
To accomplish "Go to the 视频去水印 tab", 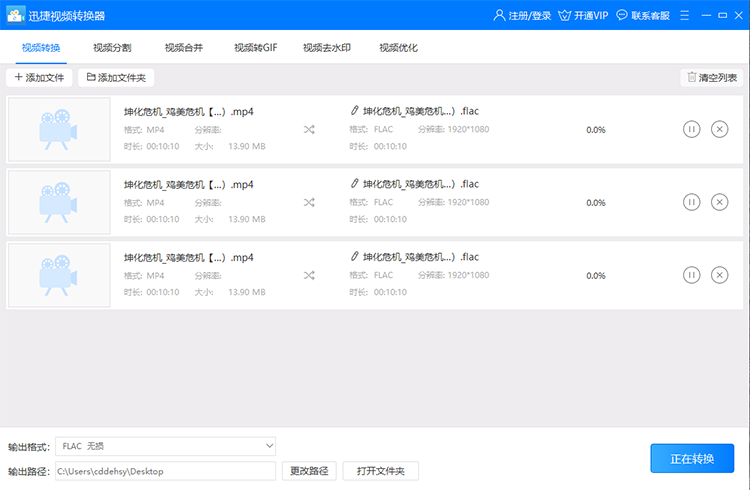I will [327, 47].
